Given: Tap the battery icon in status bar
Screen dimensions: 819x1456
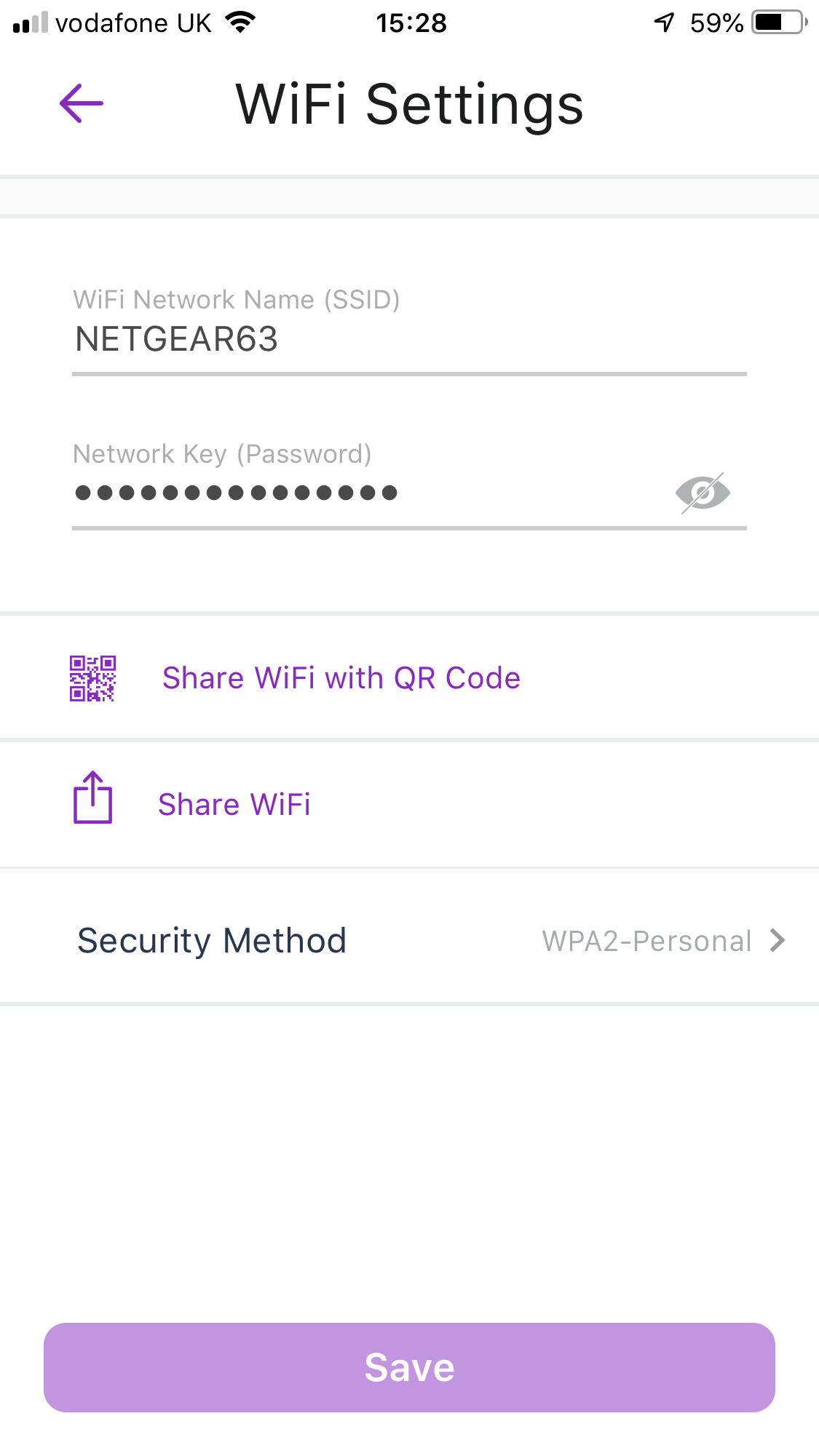Looking at the screenshot, I should pos(779,23).
